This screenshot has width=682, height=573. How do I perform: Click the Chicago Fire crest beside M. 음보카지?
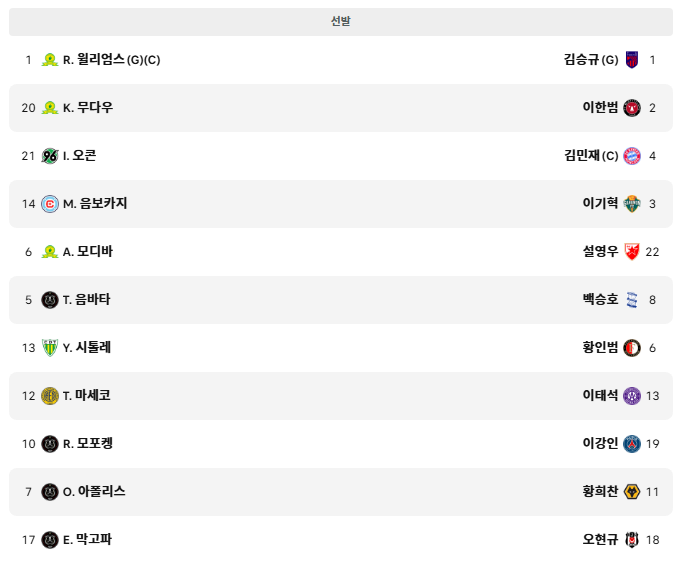click(50, 204)
